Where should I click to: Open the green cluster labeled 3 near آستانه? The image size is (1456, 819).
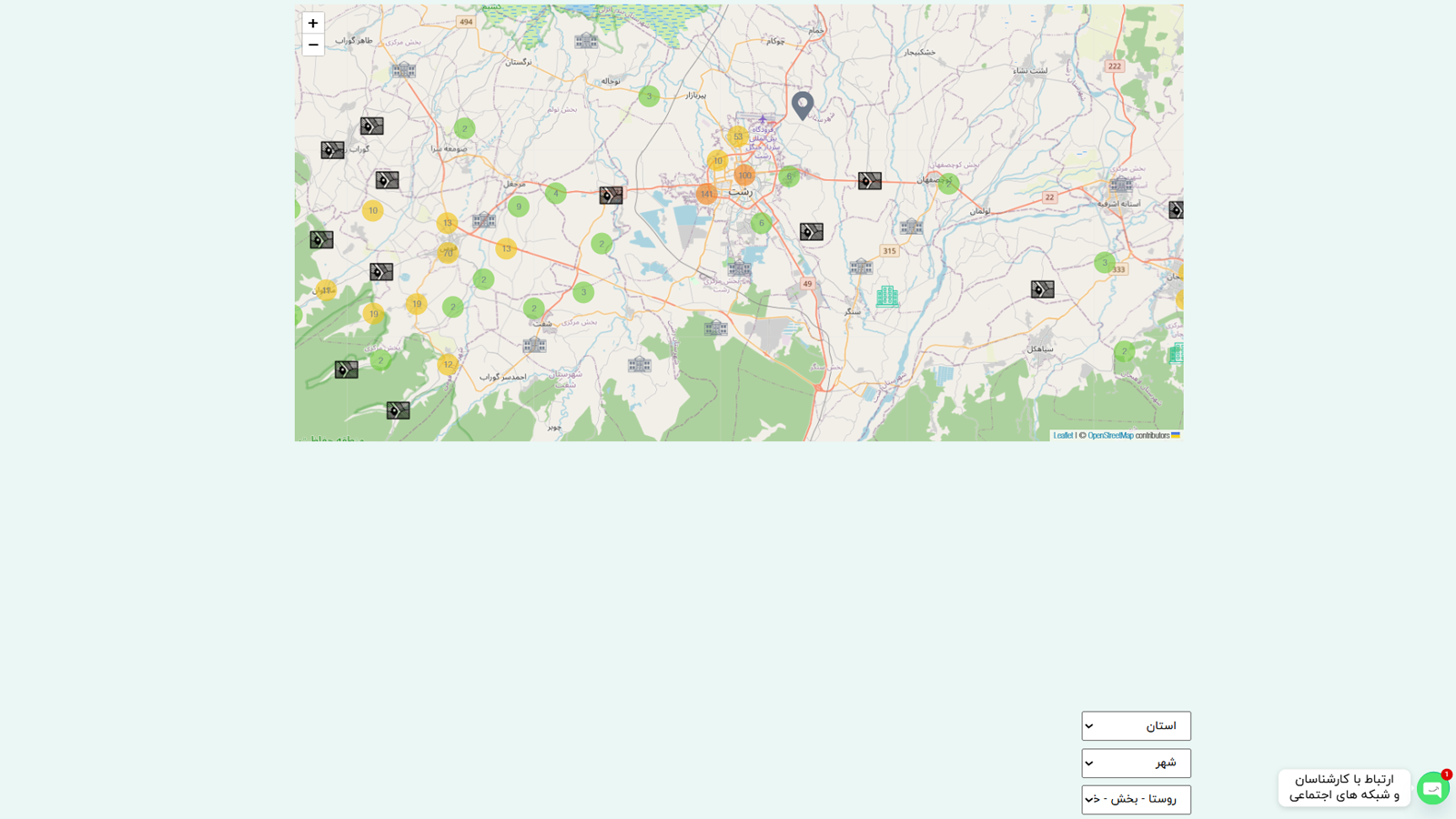[x=1105, y=262]
